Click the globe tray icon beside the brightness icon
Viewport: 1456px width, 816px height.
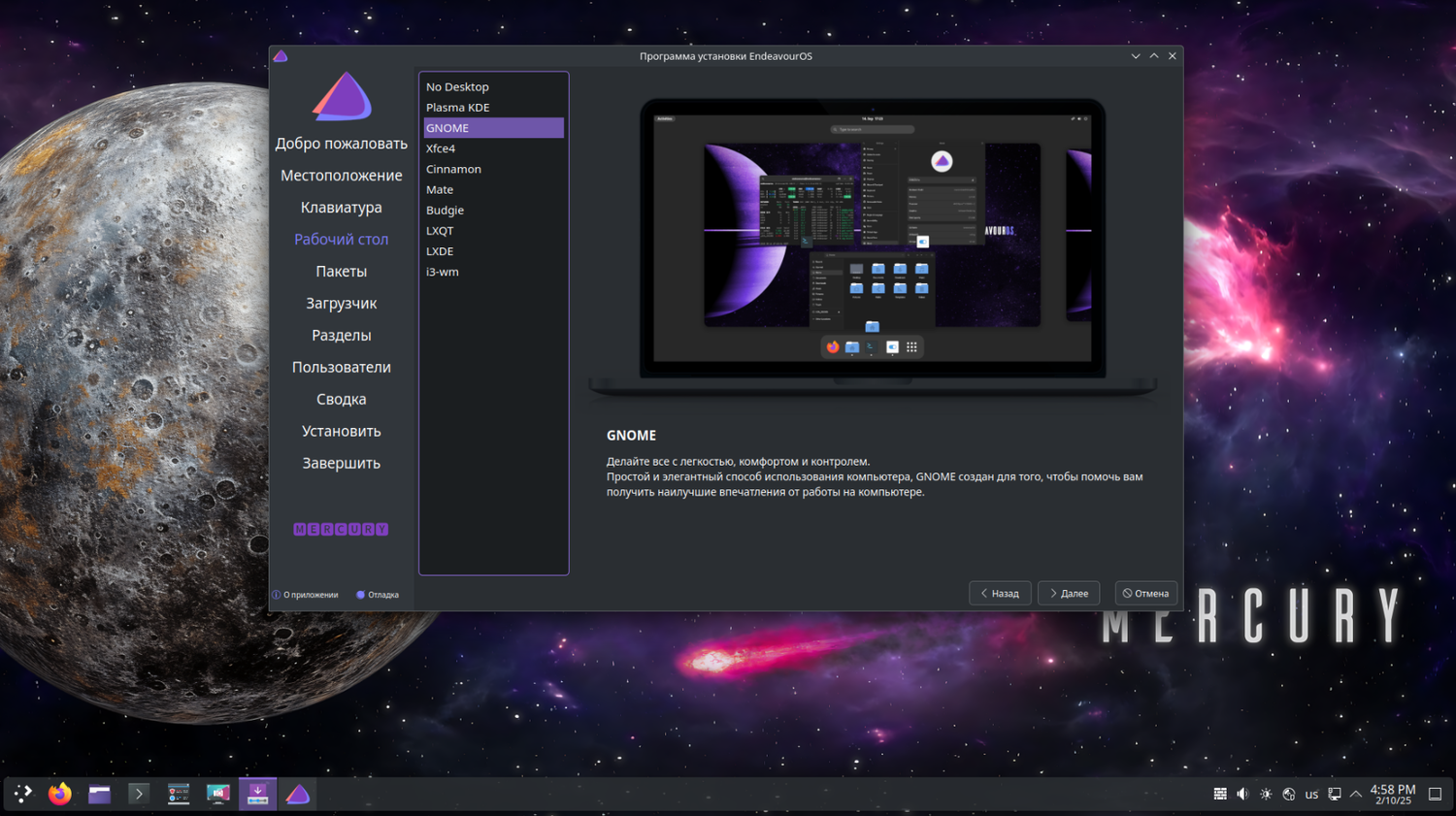coord(1289,794)
